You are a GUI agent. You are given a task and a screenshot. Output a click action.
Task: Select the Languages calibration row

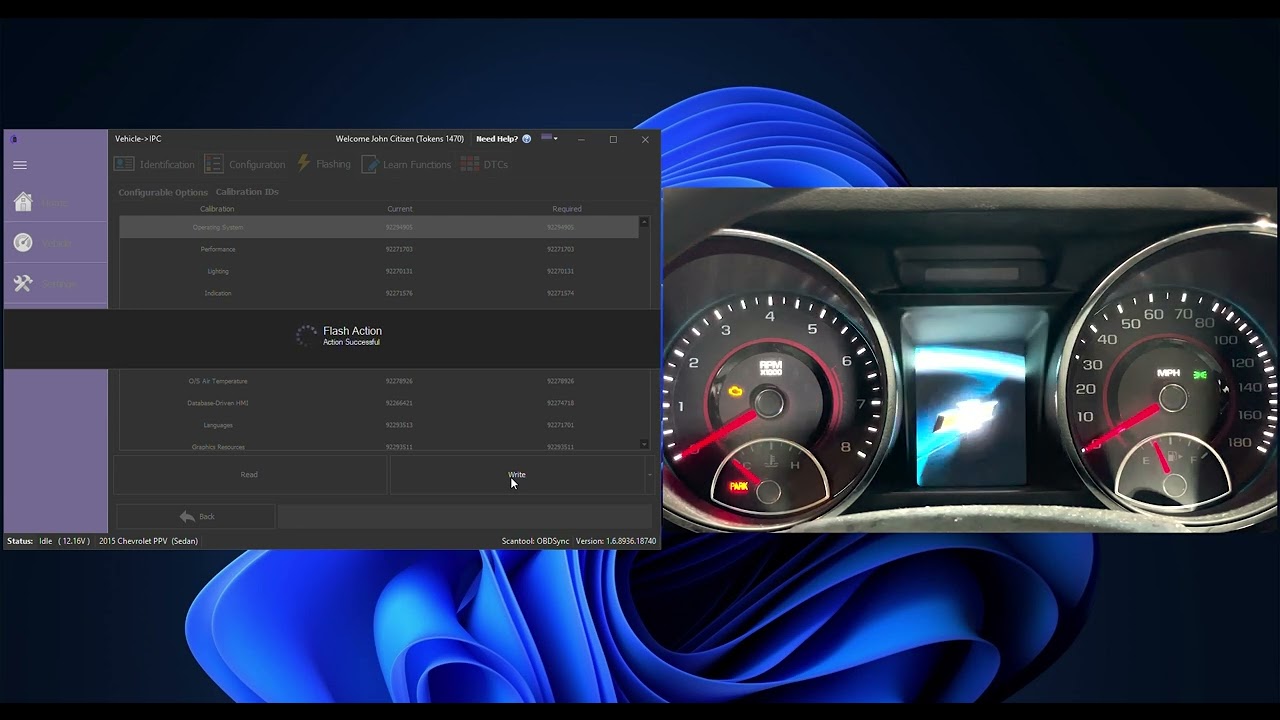[x=378, y=425]
